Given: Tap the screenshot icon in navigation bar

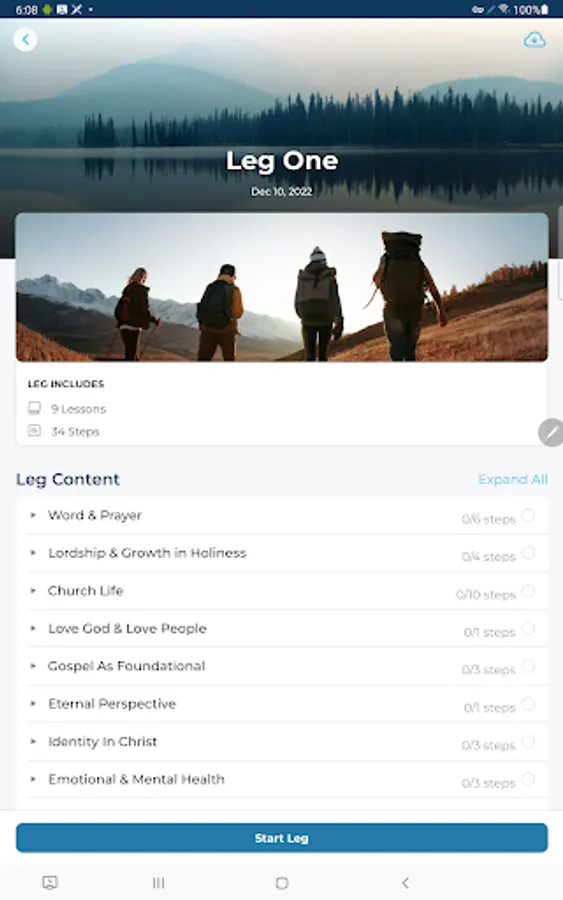Looking at the screenshot, I should (x=50, y=883).
